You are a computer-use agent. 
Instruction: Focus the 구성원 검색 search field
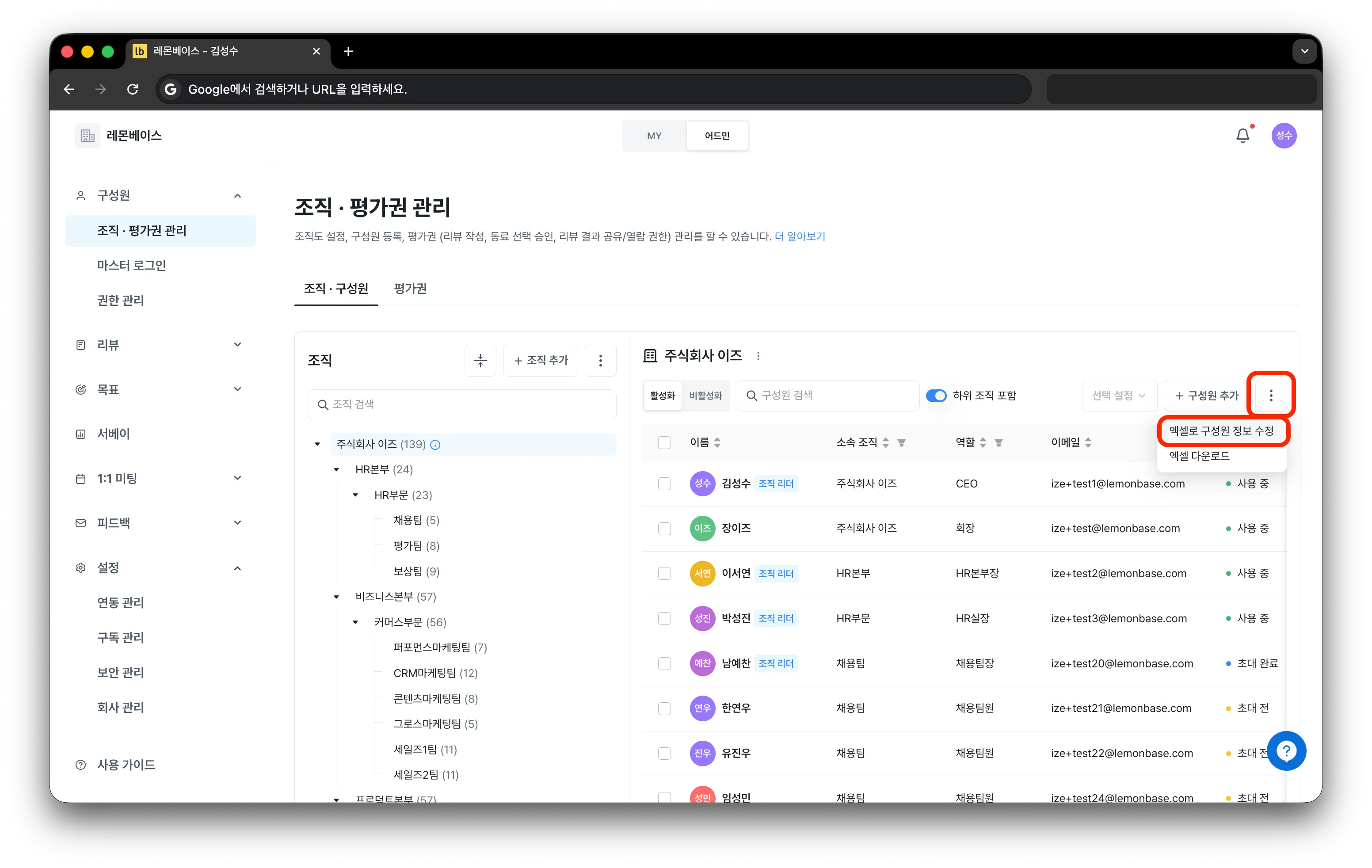pos(828,395)
